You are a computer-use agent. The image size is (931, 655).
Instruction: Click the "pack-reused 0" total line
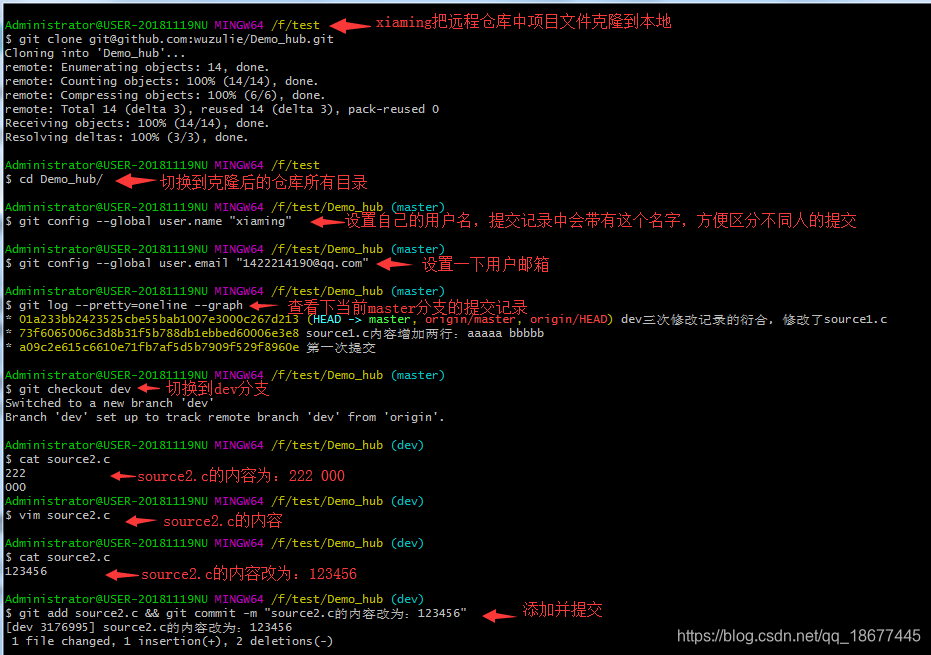pos(222,109)
